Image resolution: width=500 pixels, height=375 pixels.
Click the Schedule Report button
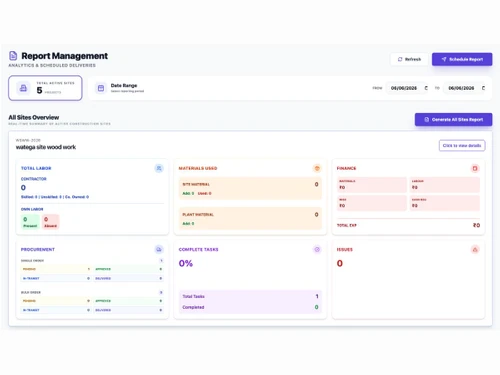click(x=462, y=59)
